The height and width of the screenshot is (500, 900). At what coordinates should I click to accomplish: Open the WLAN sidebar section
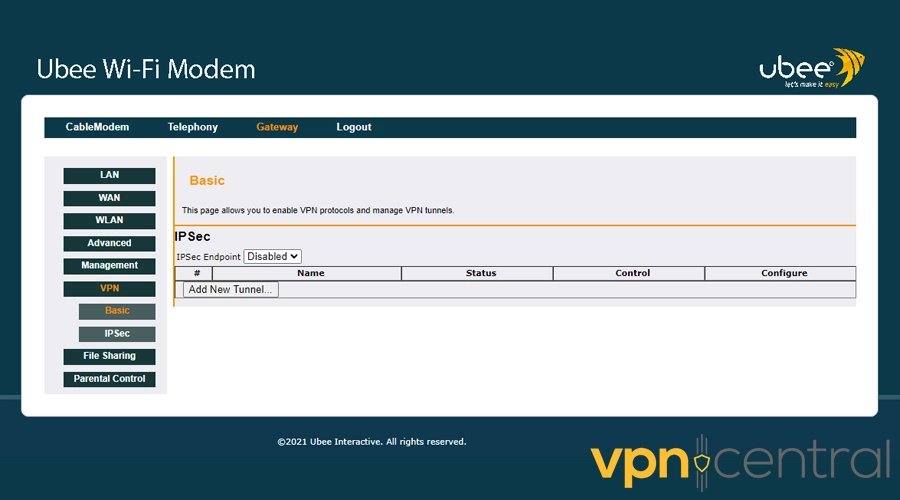pyautogui.click(x=109, y=220)
